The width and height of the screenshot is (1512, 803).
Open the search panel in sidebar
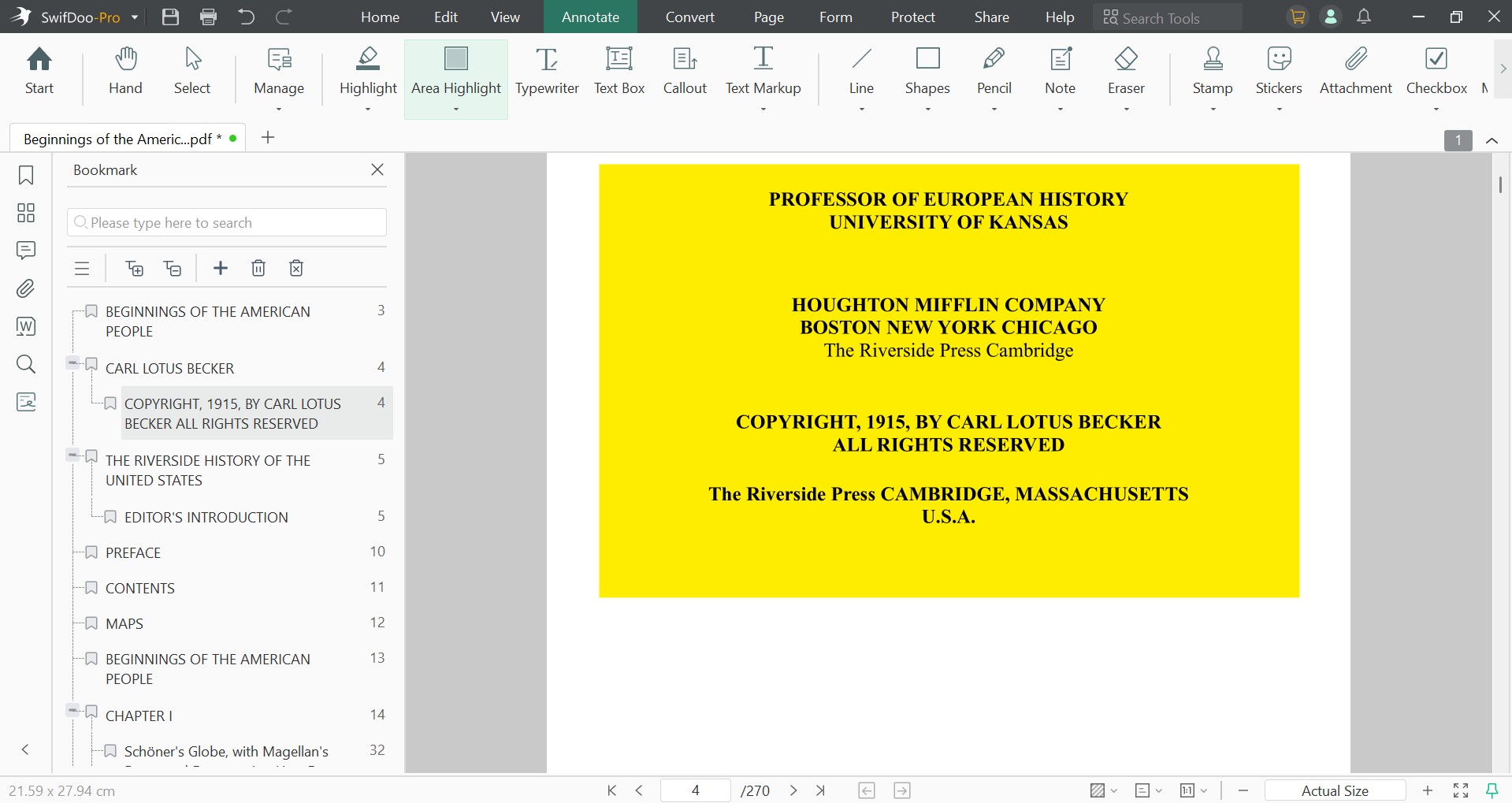(x=26, y=364)
